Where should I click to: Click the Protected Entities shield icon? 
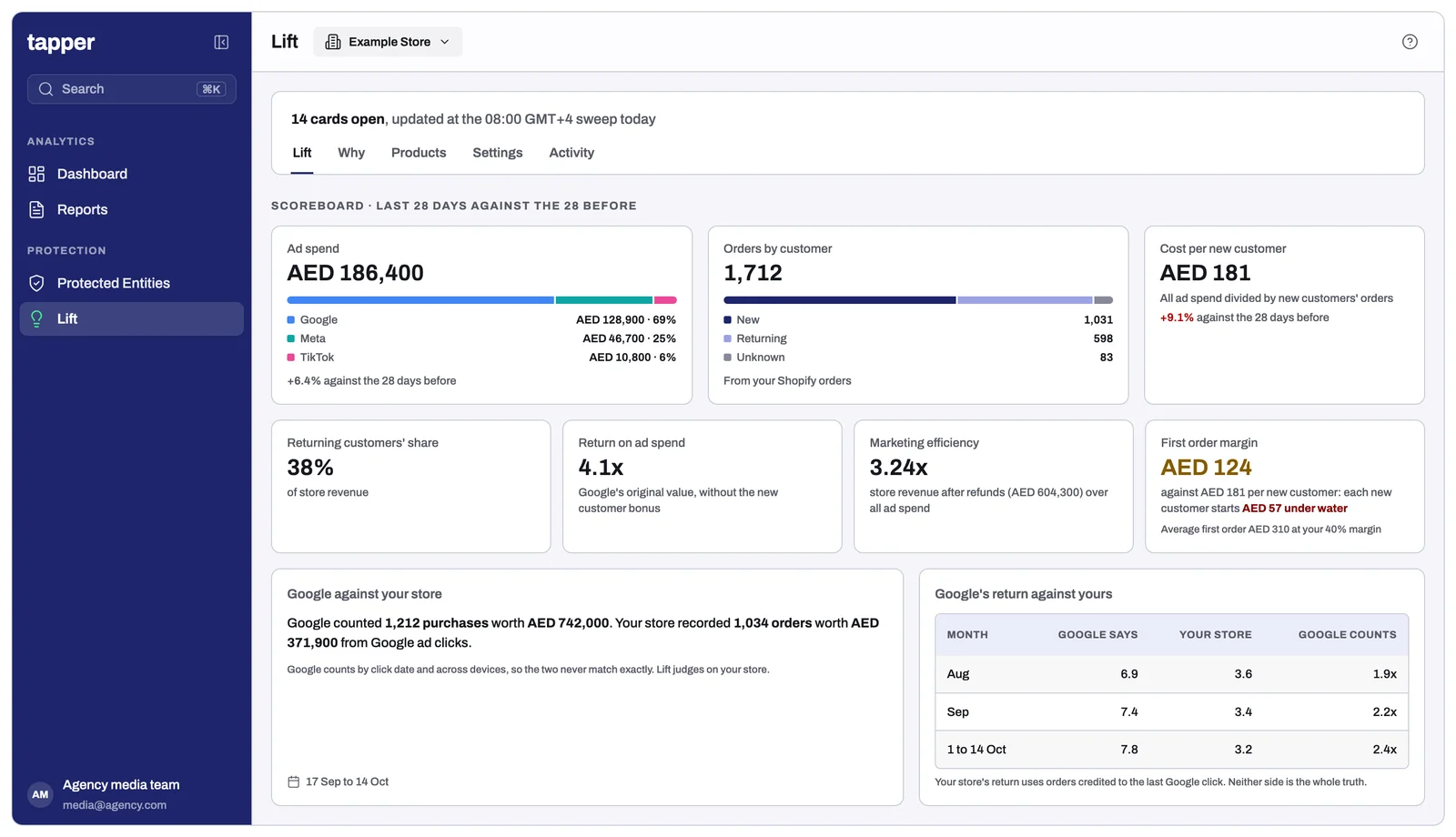(36, 283)
